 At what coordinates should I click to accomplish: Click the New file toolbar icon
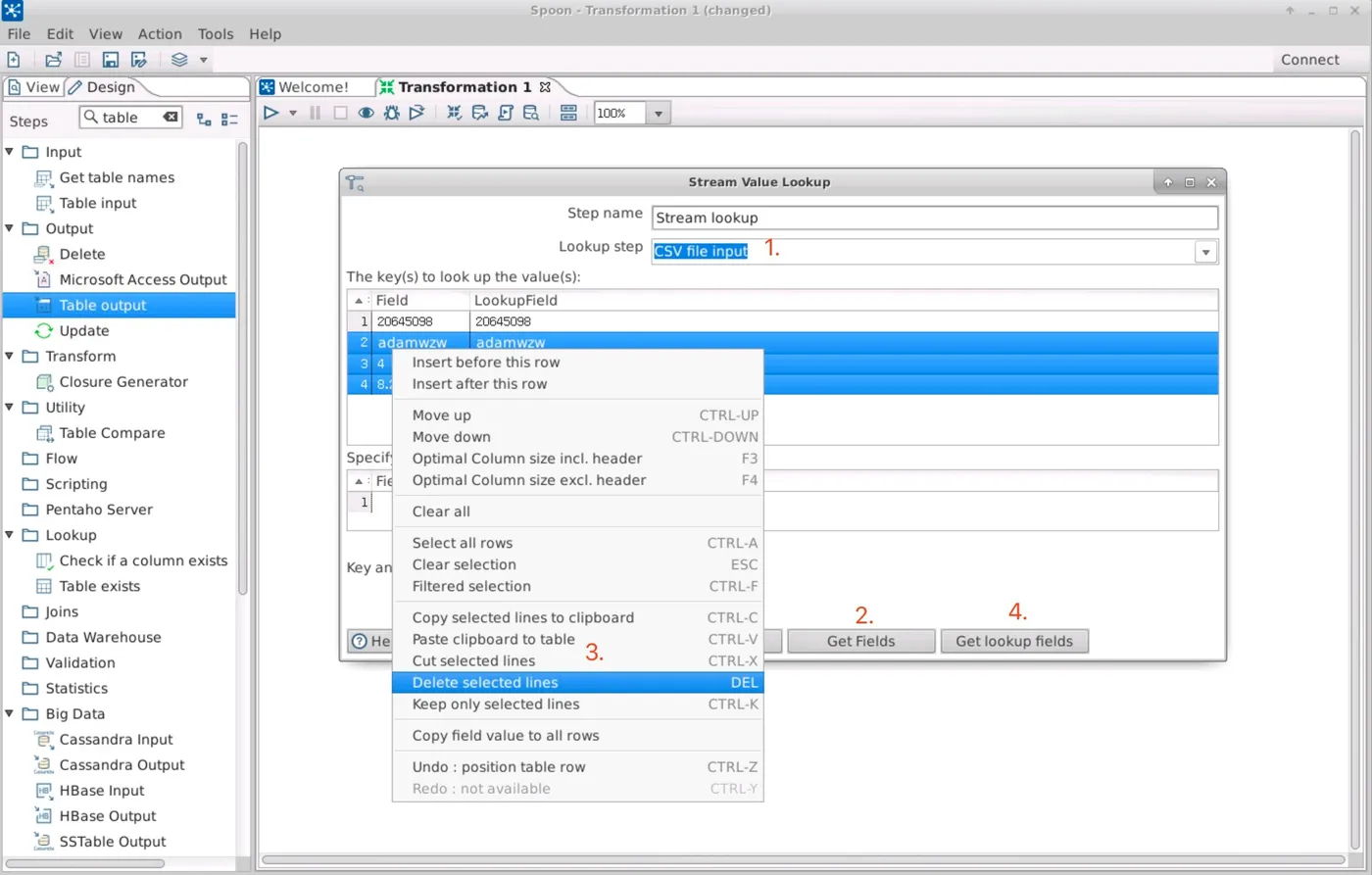click(14, 60)
